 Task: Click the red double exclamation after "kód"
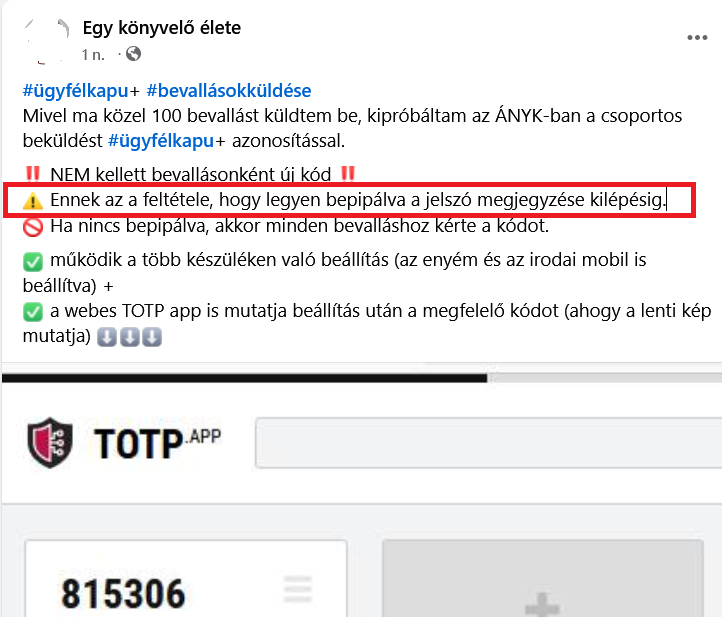point(348,174)
